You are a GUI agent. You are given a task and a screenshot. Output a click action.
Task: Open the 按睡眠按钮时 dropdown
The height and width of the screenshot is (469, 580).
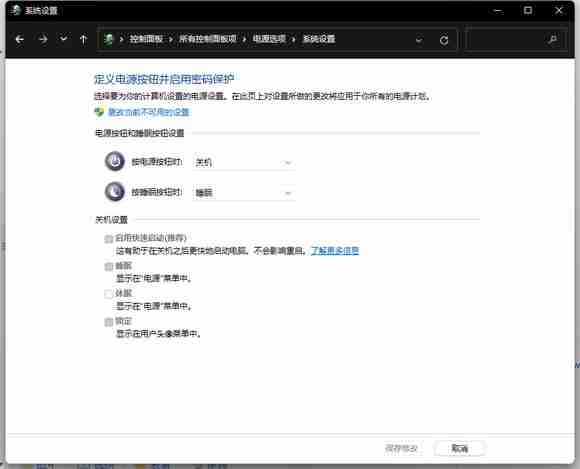[244, 193]
